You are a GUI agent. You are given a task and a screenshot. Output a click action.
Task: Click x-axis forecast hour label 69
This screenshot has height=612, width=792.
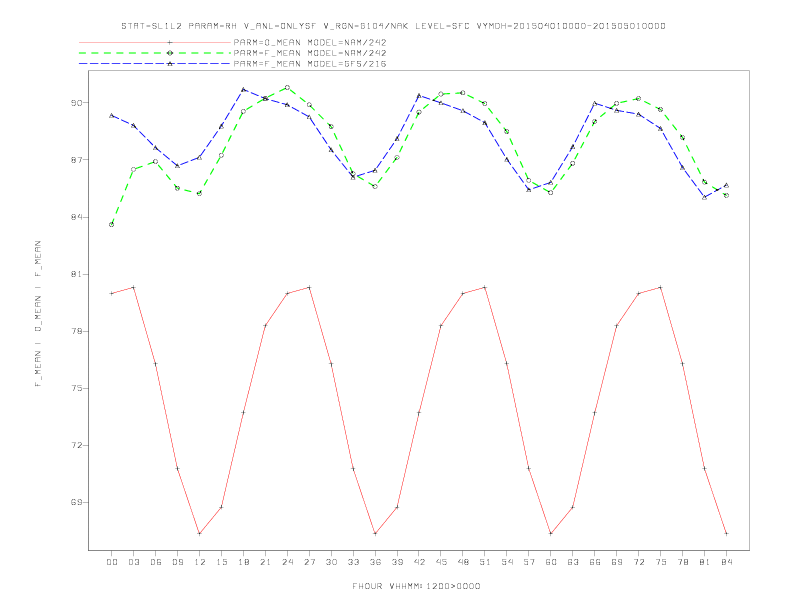[617, 562]
